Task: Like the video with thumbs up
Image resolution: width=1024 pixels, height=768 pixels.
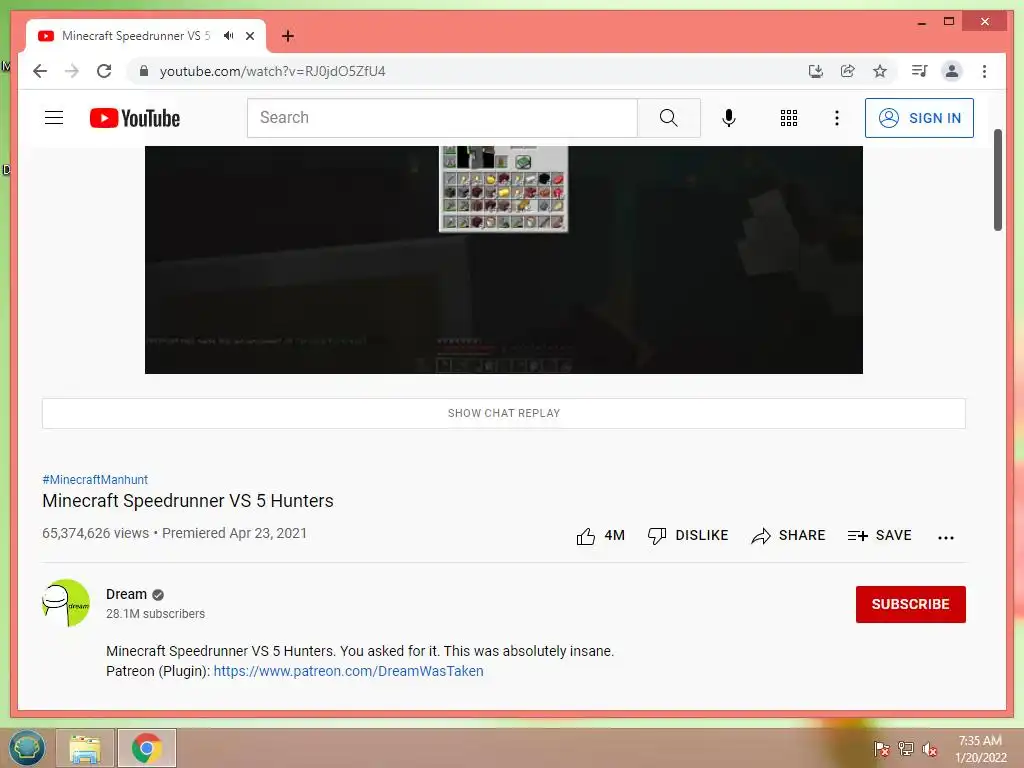Action: click(x=600, y=536)
